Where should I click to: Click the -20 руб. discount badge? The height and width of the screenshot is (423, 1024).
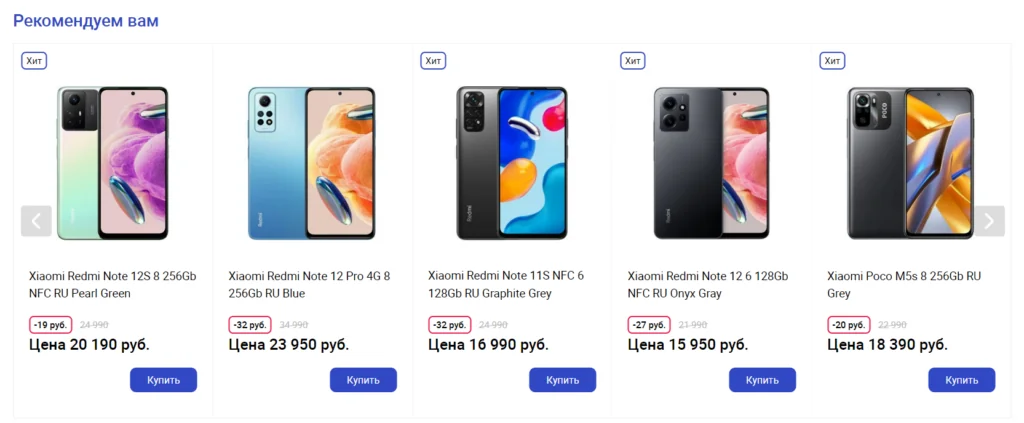click(x=848, y=324)
